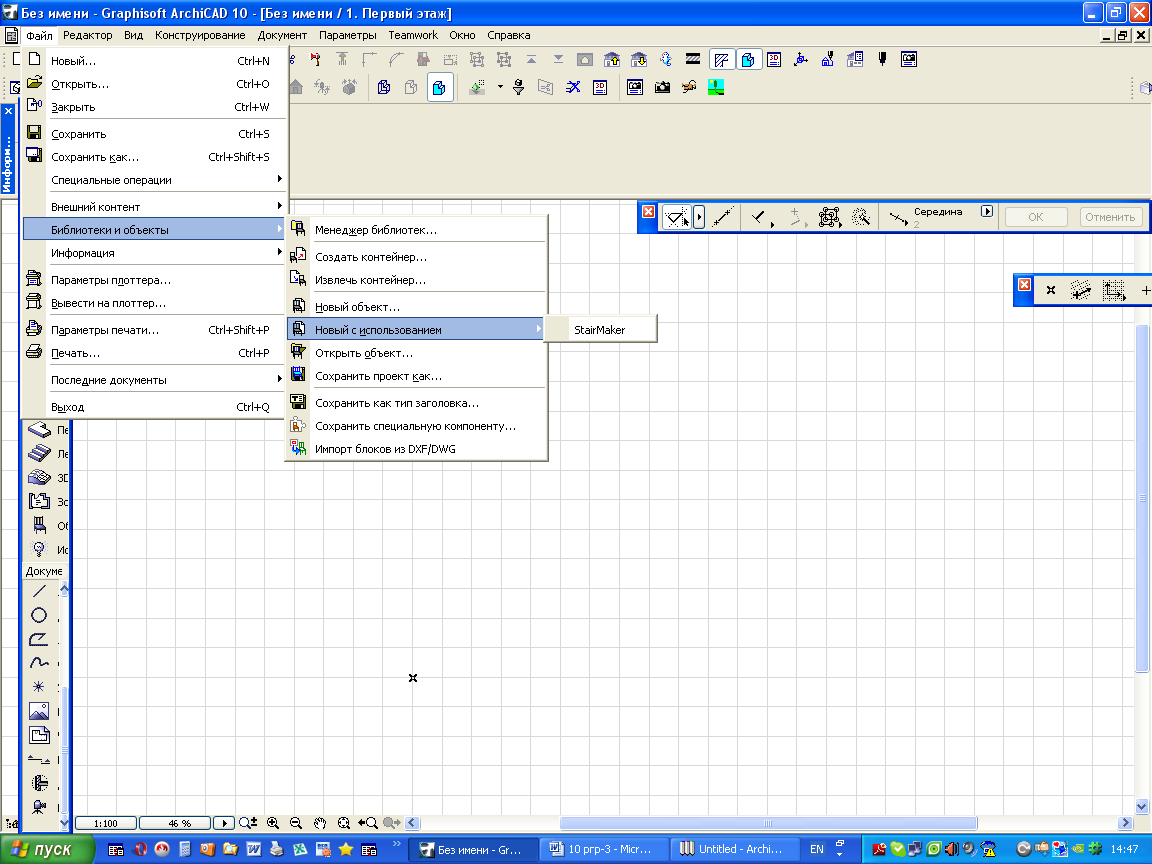Click the toolbox scroll down arrow

(64, 823)
